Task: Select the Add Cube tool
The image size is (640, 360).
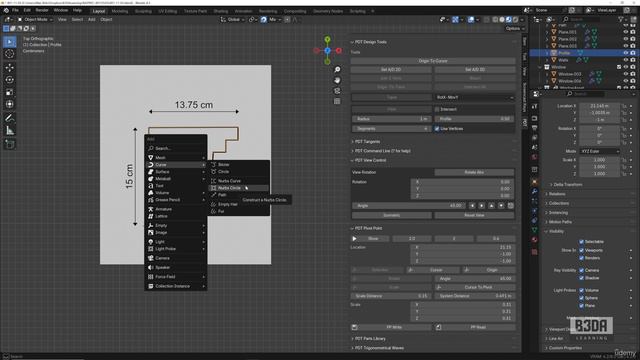Action: (10, 144)
